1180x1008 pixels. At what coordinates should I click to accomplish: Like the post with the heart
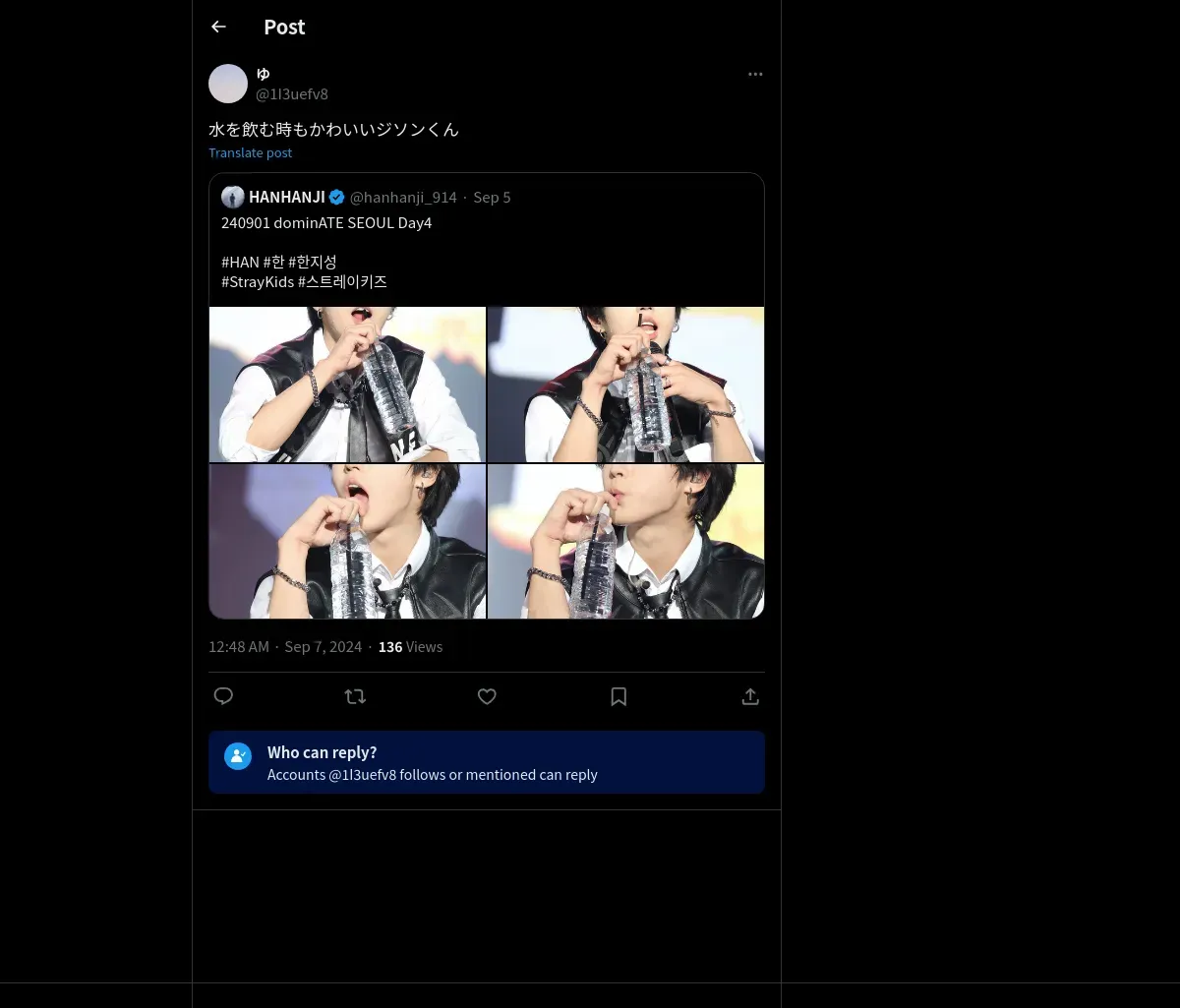487,696
